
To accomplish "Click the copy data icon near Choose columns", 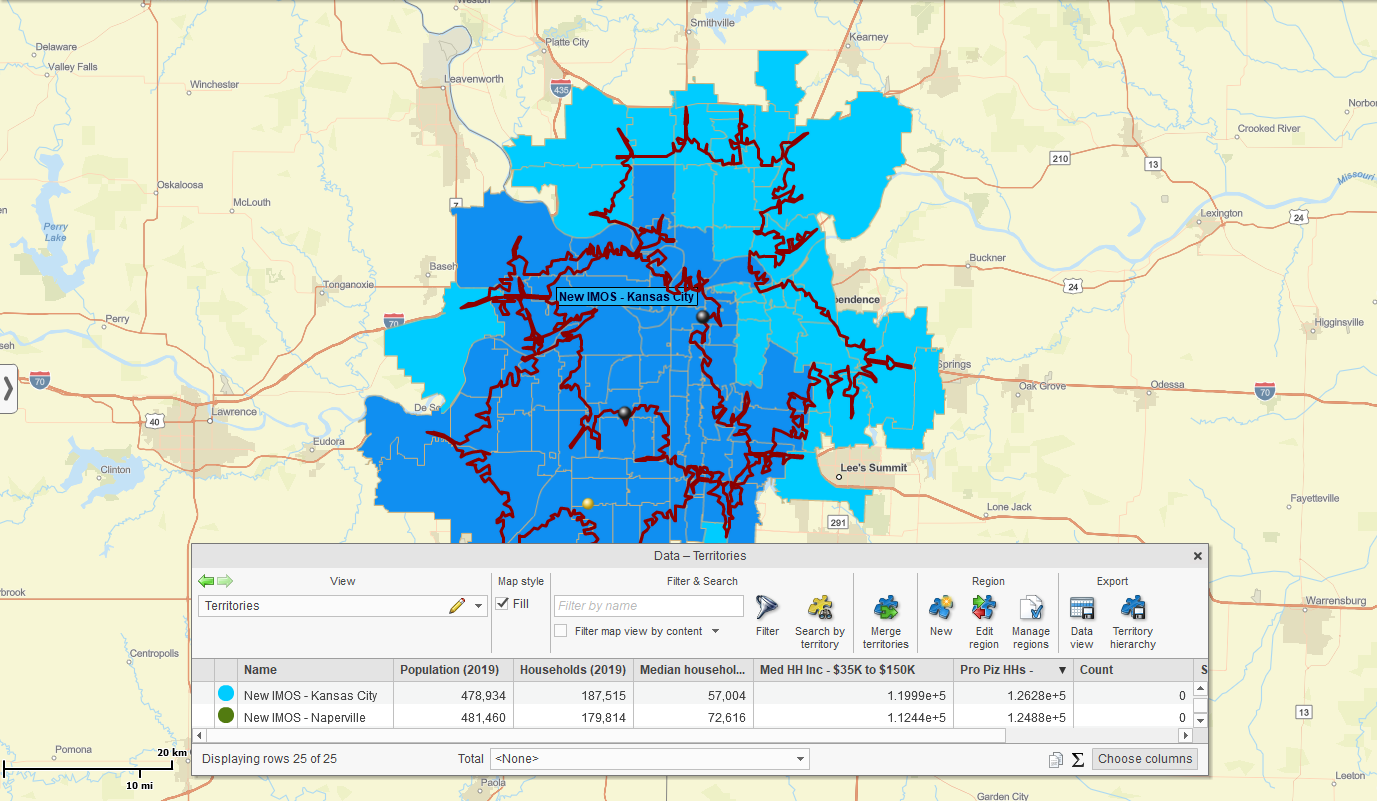I will tap(1055, 759).
